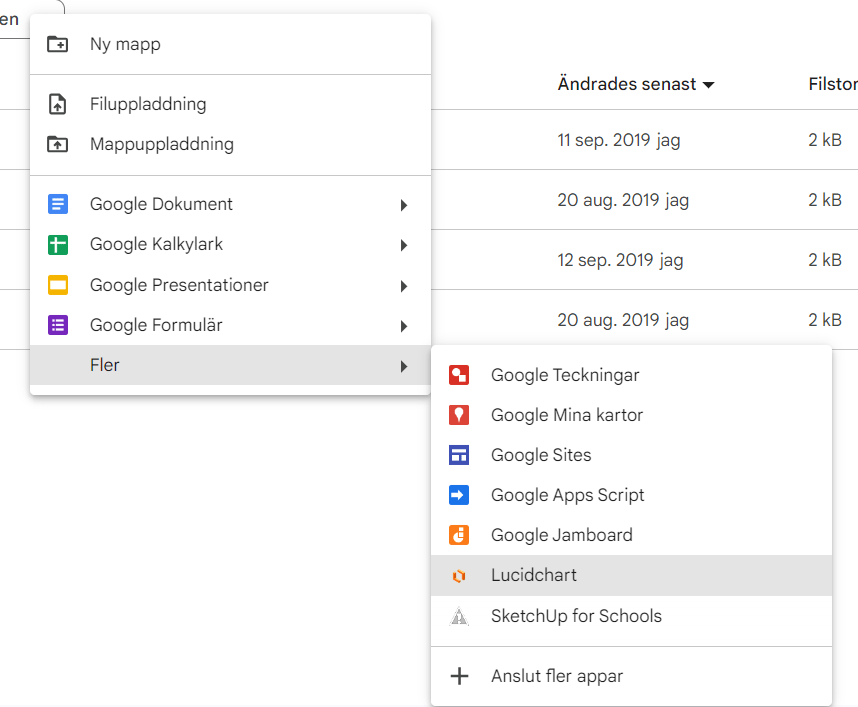Screen dimensions: 858x707
Task: Expand the Google Dokument submenu arrow
Action: tap(404, 205)
